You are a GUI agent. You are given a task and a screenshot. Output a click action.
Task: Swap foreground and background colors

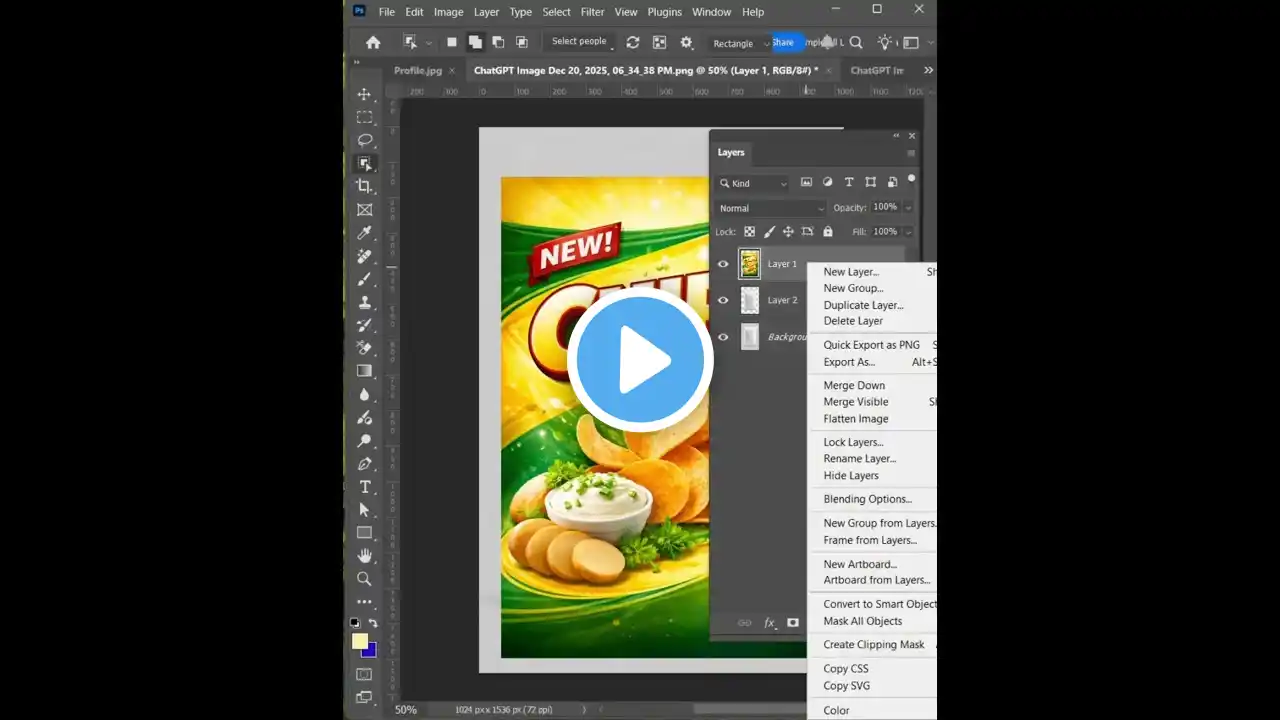[x=373, y=623]
